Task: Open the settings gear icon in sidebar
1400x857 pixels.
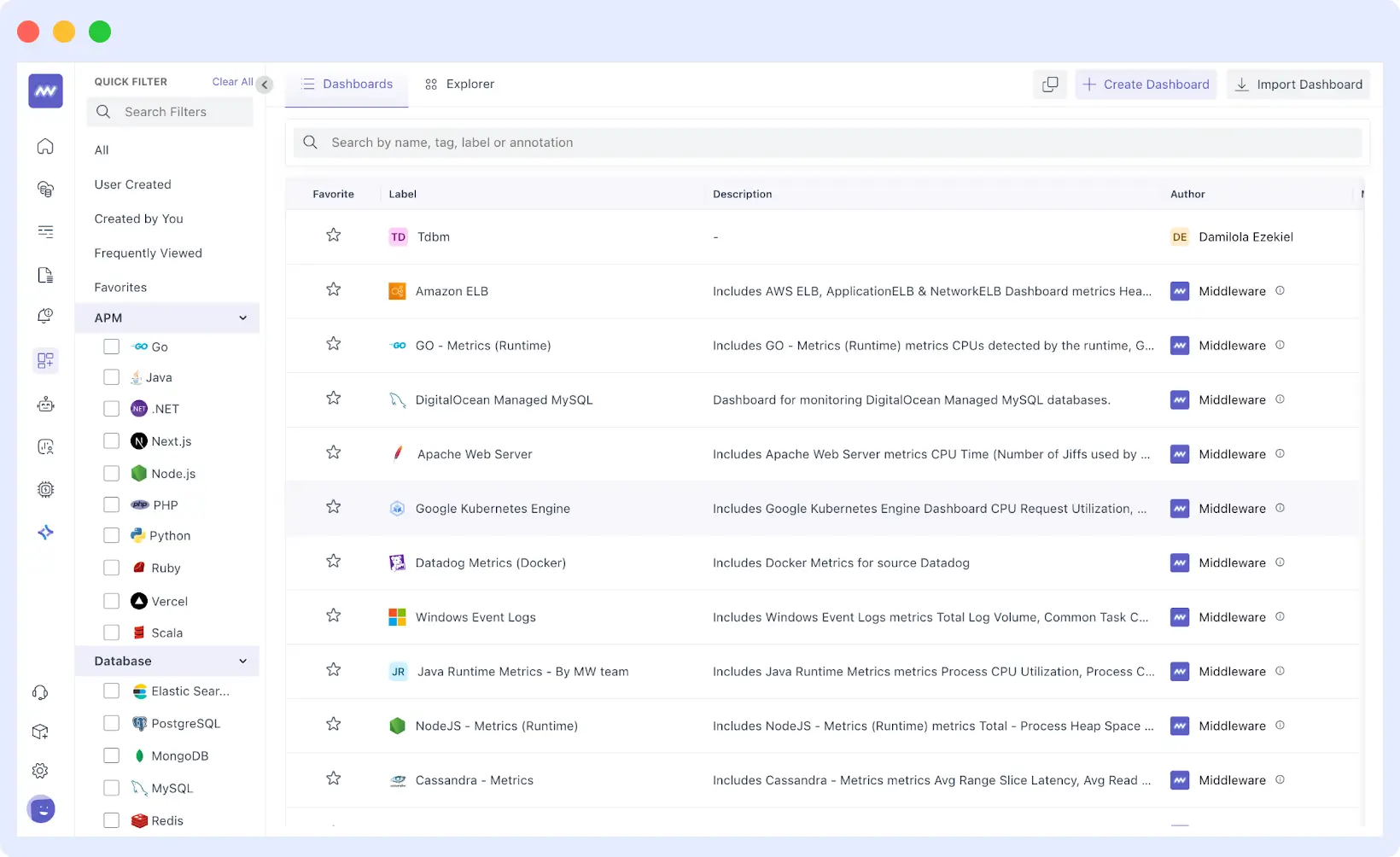Action: coord(40,770)
